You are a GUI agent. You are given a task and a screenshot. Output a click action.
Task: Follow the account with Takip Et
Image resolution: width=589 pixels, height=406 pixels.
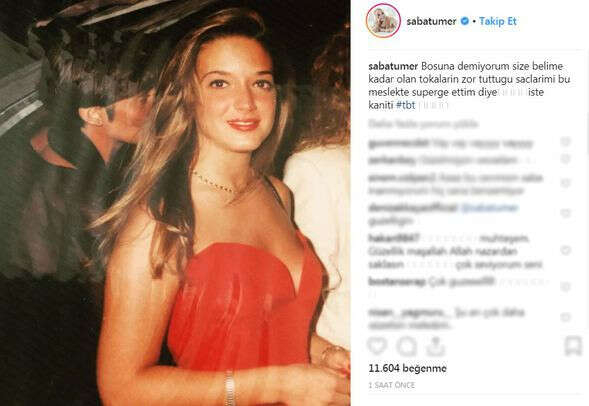[x=498, y=21]
